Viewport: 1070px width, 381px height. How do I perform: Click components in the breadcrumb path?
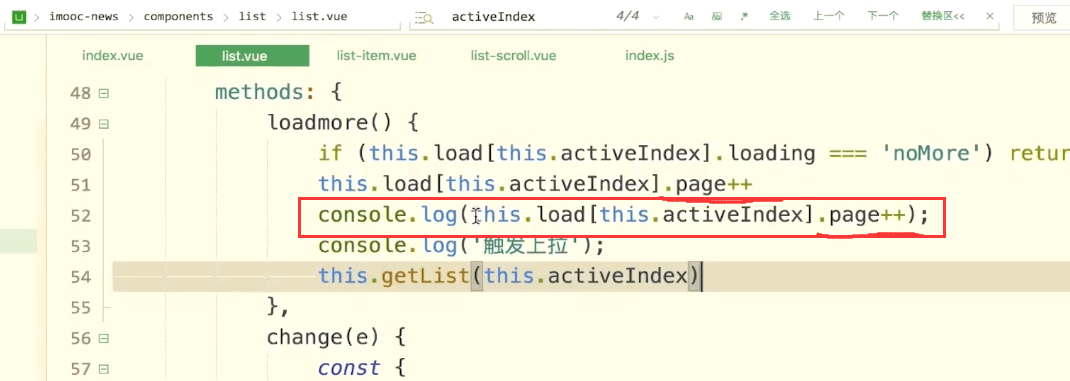pyautogui.click(x=178, y=16)
